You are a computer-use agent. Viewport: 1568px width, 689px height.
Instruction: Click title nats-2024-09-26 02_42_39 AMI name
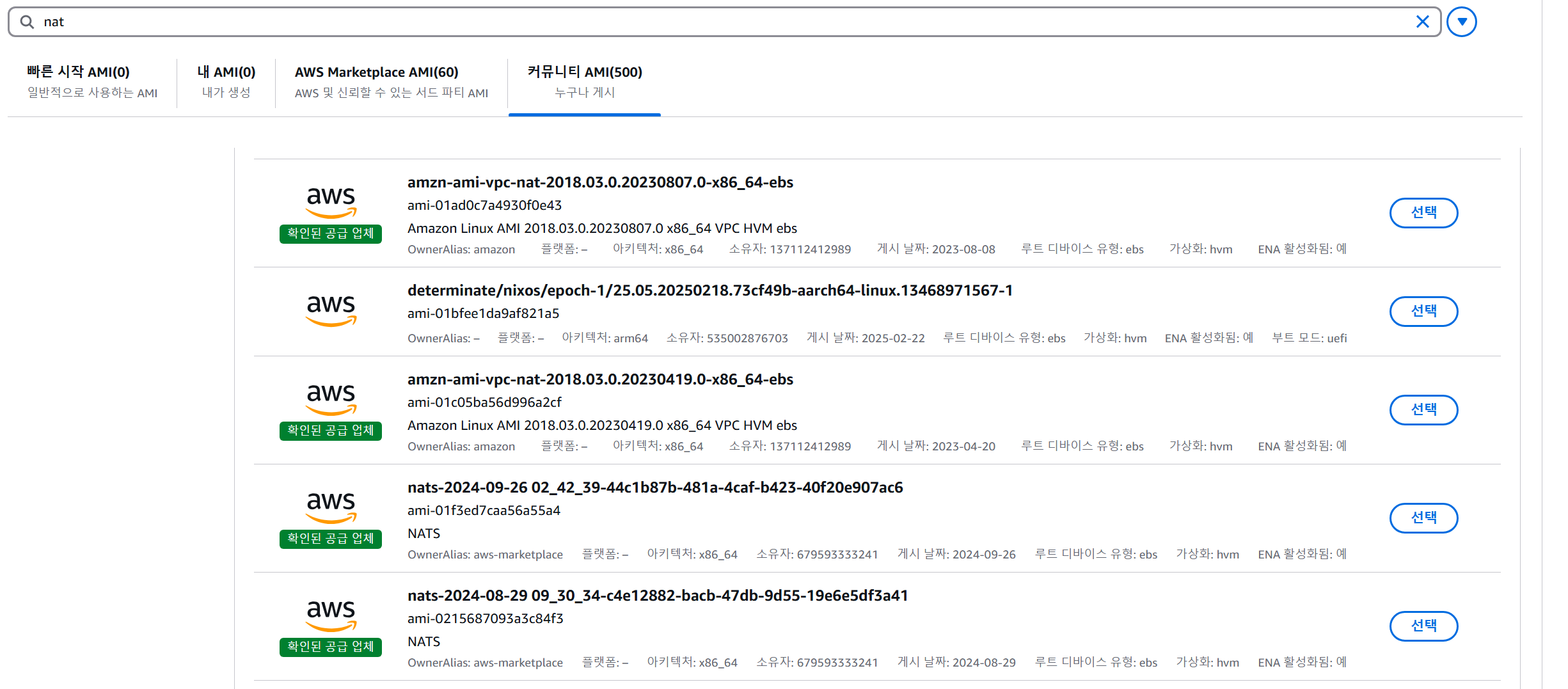(x=655, y=487)
